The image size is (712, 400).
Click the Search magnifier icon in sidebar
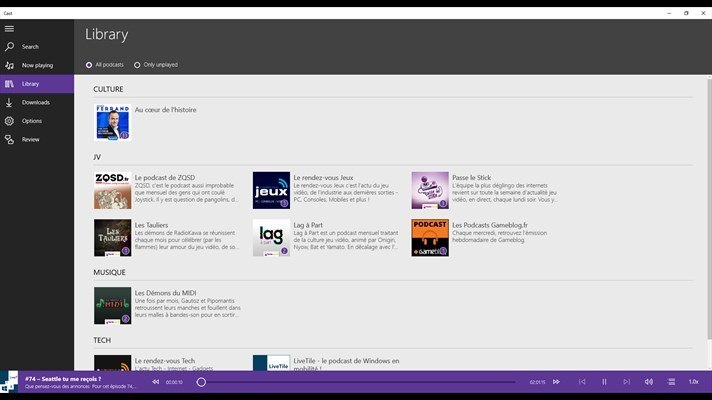pos(10,46)
